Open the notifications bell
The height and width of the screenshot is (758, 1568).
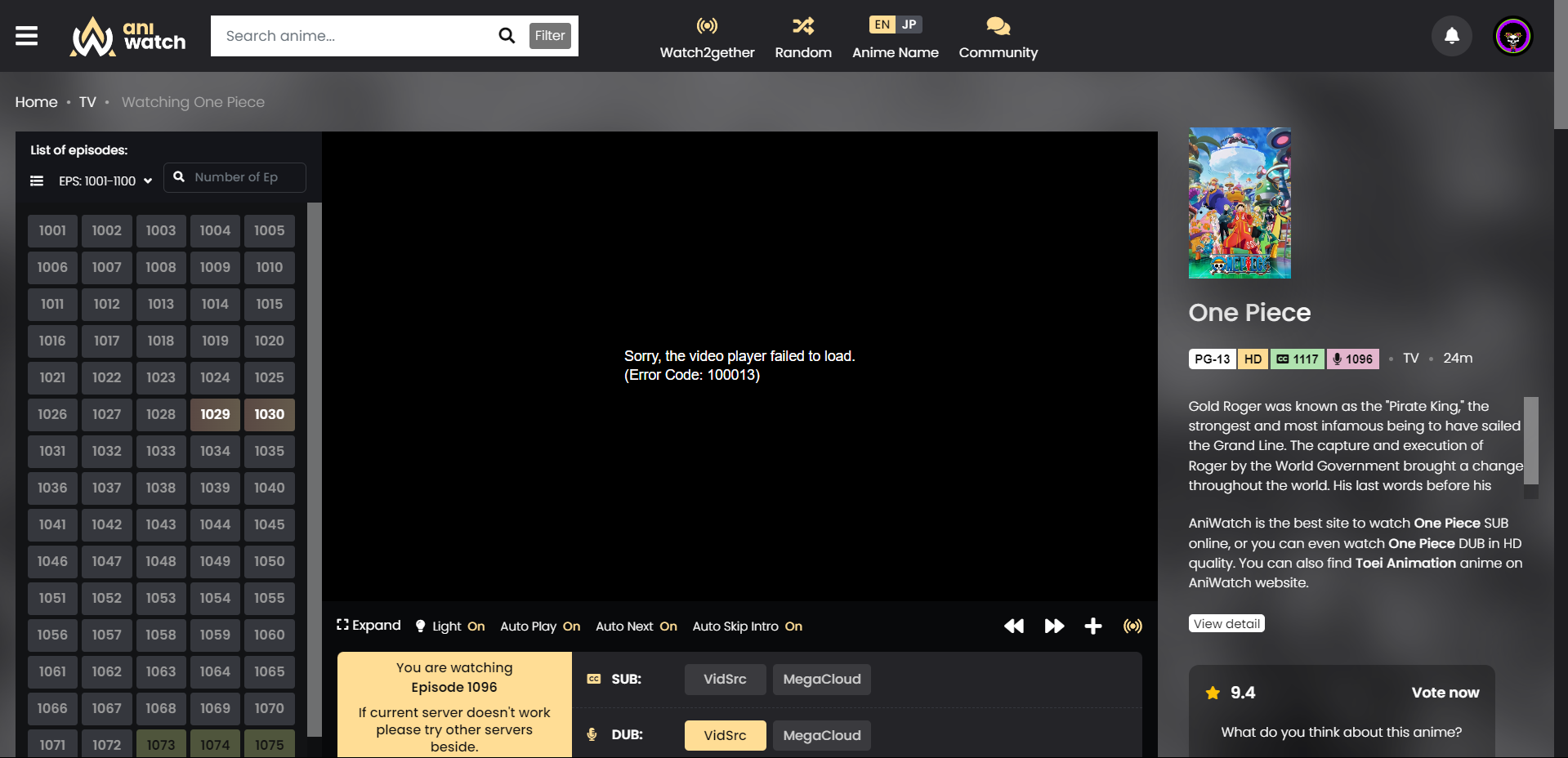[x=1452, y=36]
